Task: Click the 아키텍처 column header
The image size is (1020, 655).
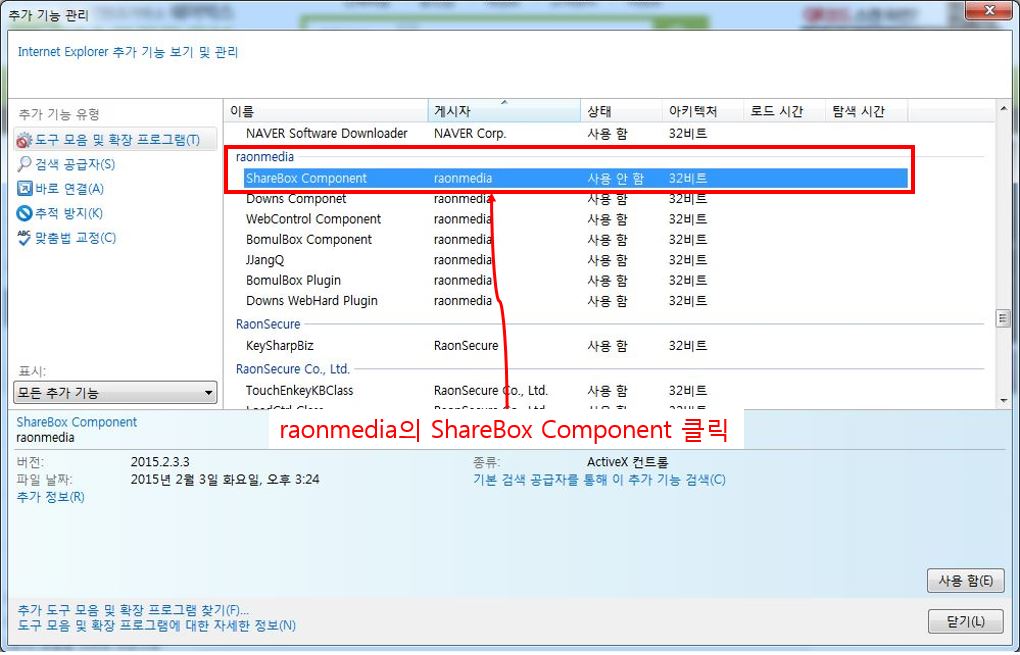Action: point(702,111)
